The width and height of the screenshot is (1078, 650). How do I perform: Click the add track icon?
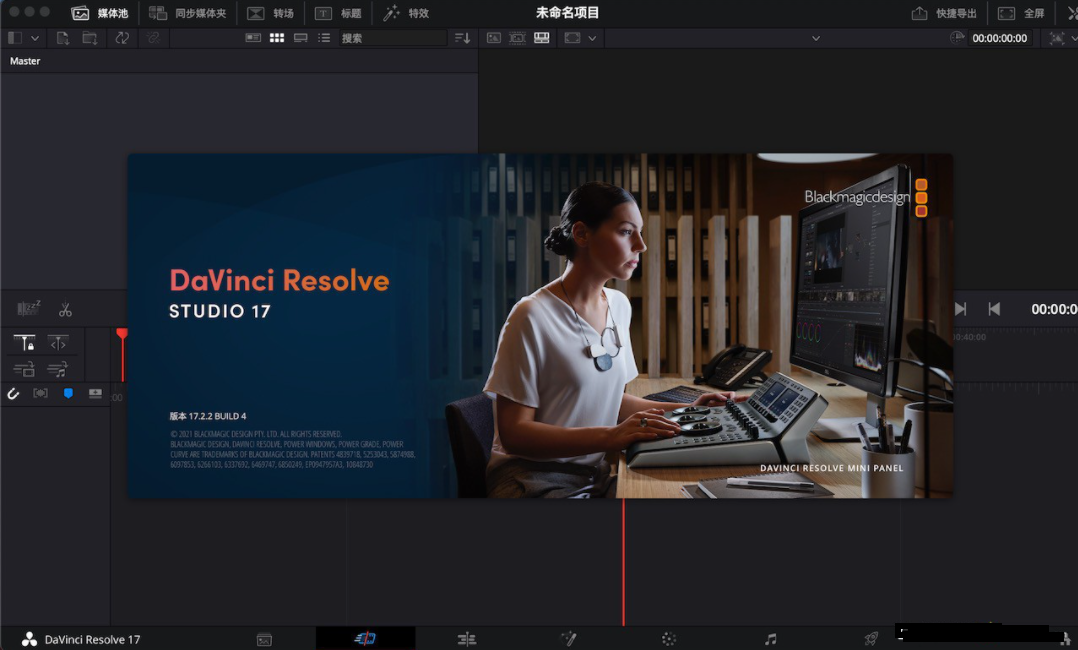[95, 393]
